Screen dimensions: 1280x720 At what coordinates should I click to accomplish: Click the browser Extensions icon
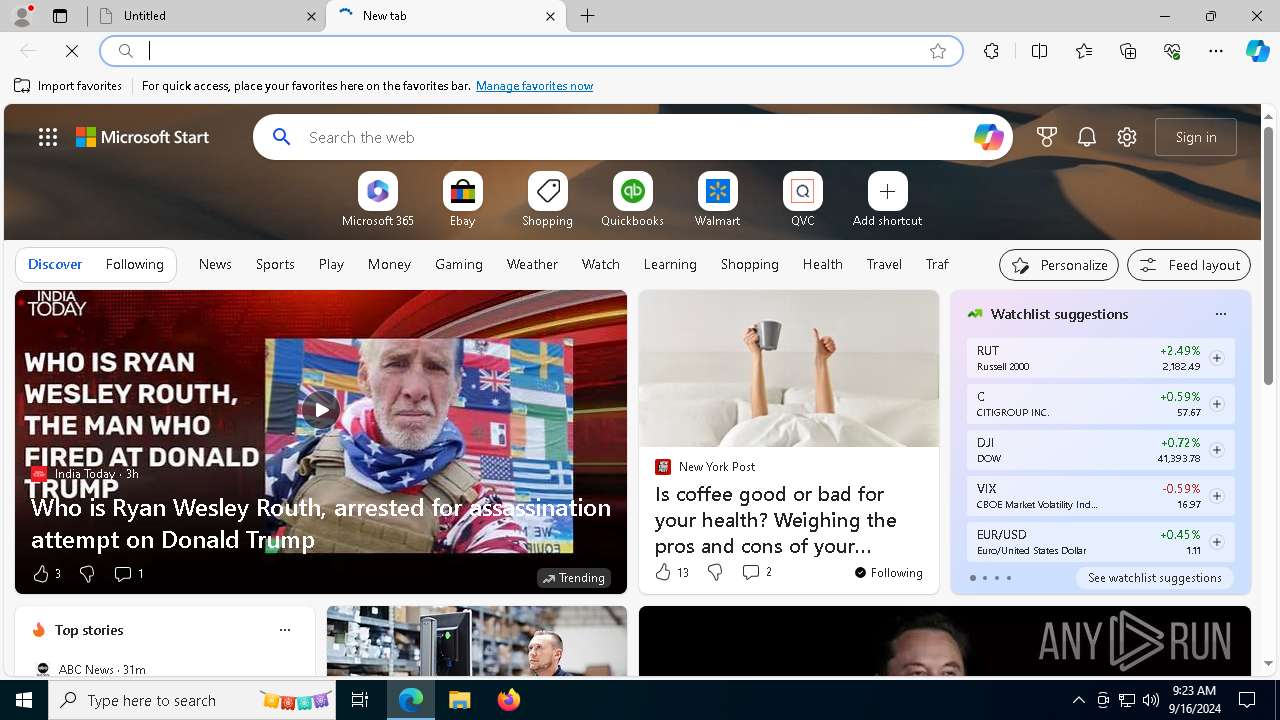pos(991,51)
